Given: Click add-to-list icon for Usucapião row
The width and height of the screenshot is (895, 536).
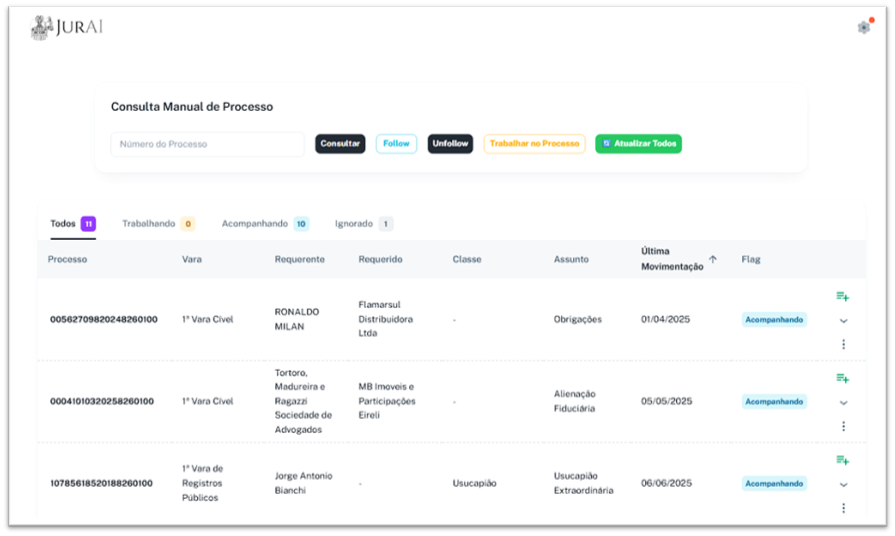Looking at the screenshot, I should click(843, 460).
